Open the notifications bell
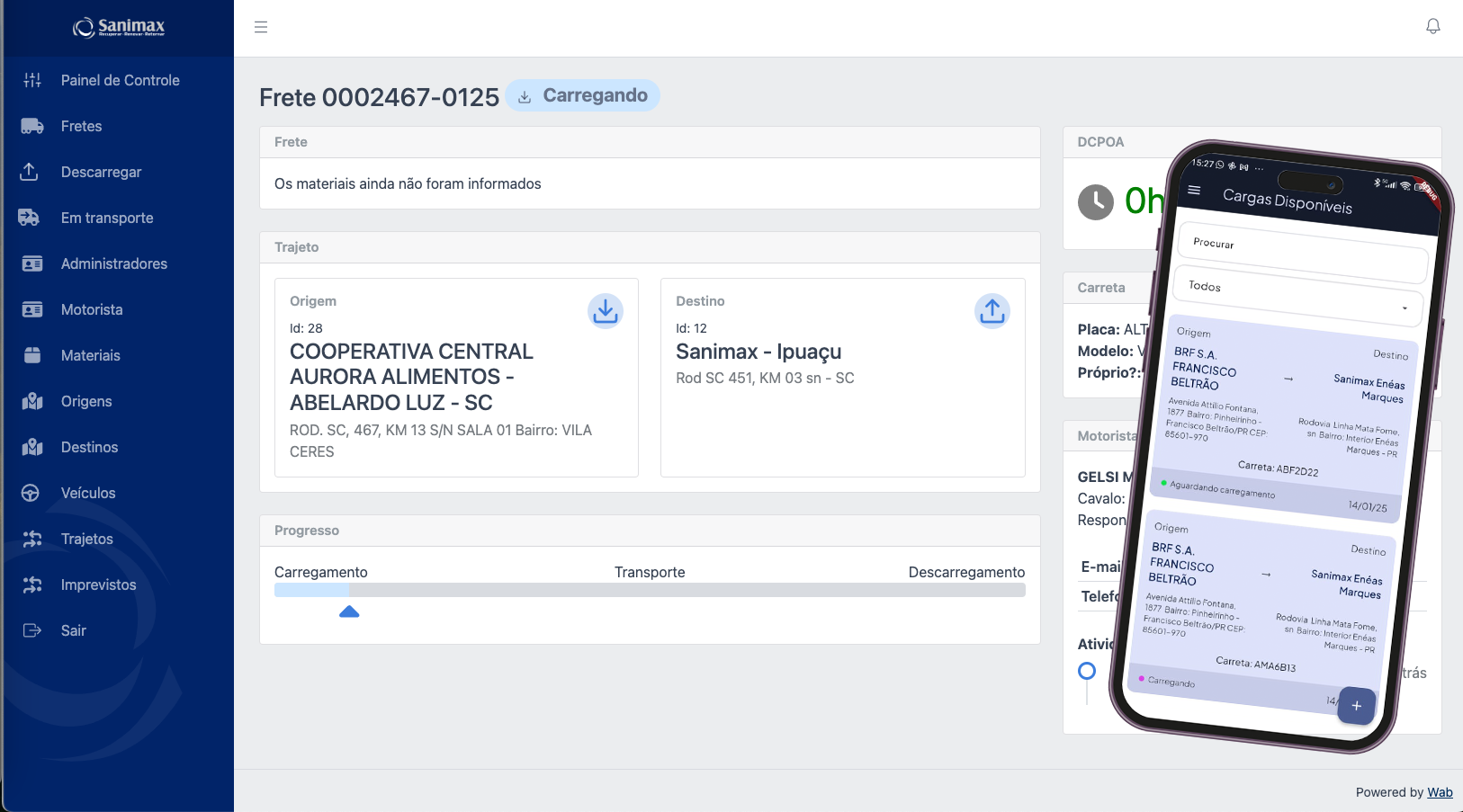The height and width of the screenshot is (812, 1463). coord(1433,26)
